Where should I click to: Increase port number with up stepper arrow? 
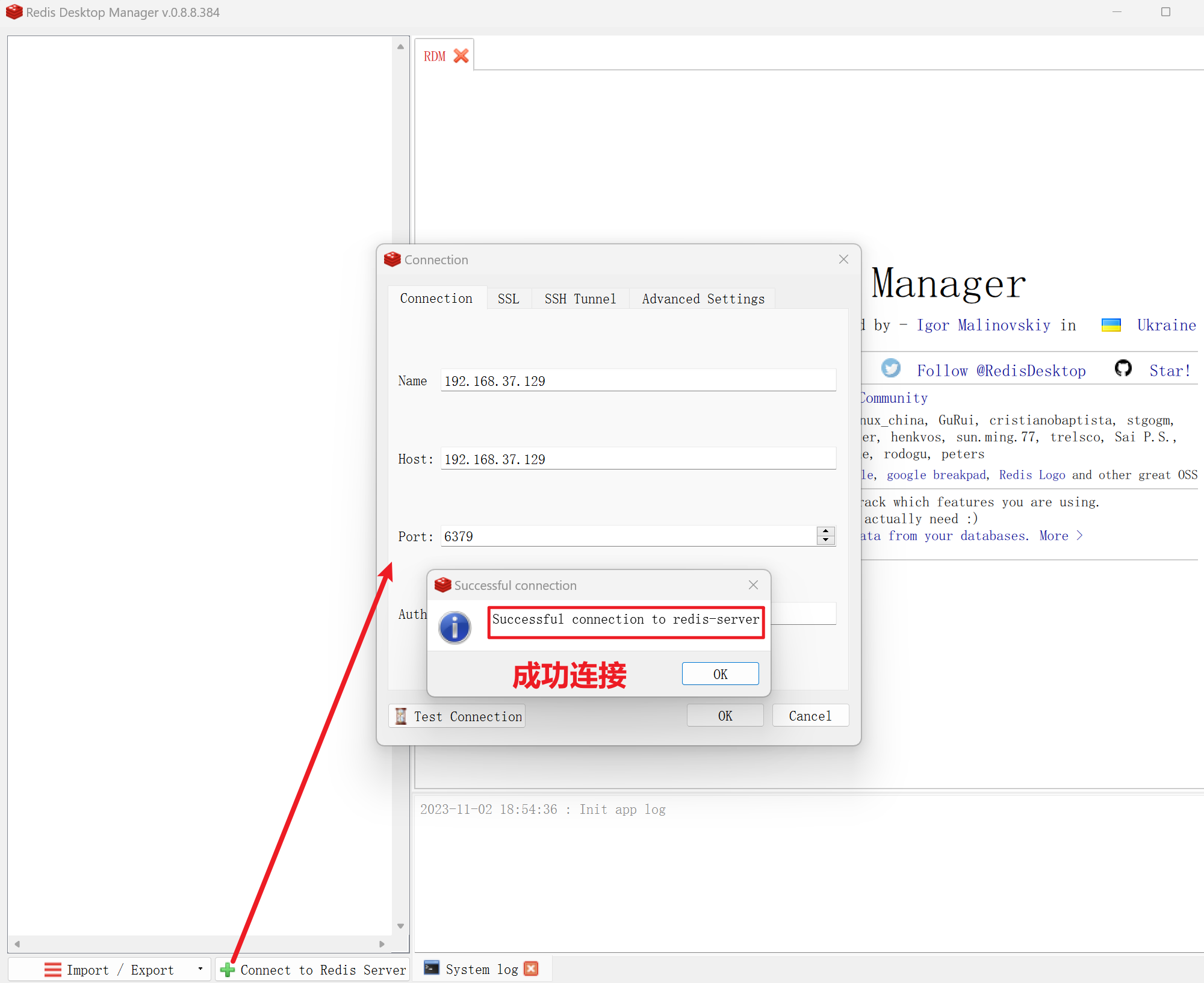(x=826, y=531)
